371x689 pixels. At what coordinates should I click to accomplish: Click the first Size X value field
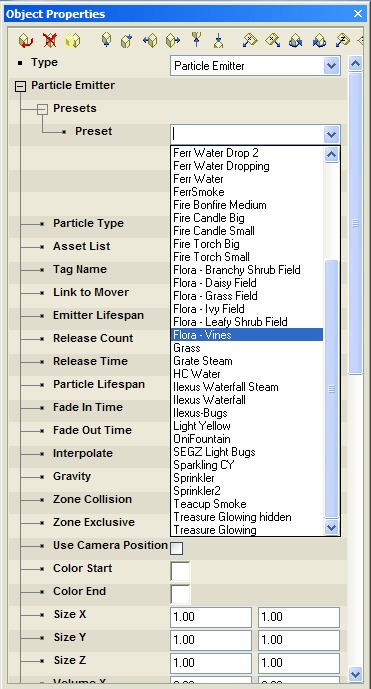[211, 617]
